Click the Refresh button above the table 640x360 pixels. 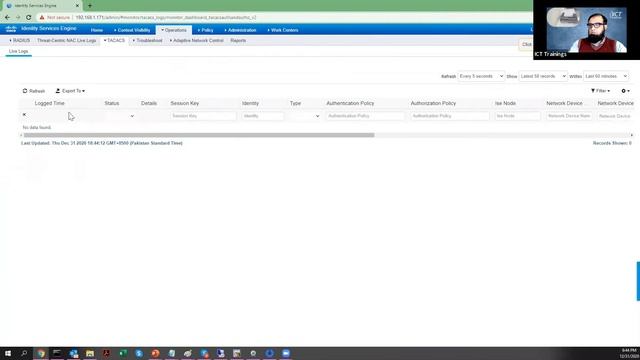click(34, 91)
